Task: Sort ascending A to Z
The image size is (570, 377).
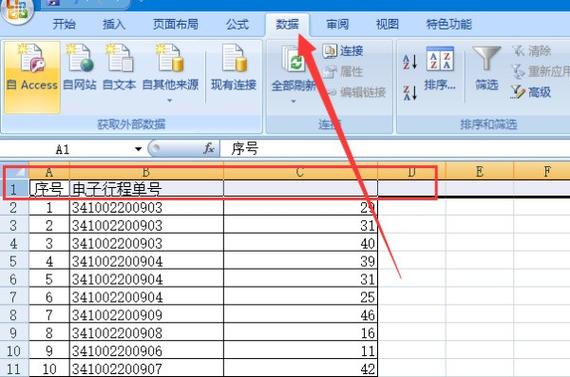Action: coord(410,62)
